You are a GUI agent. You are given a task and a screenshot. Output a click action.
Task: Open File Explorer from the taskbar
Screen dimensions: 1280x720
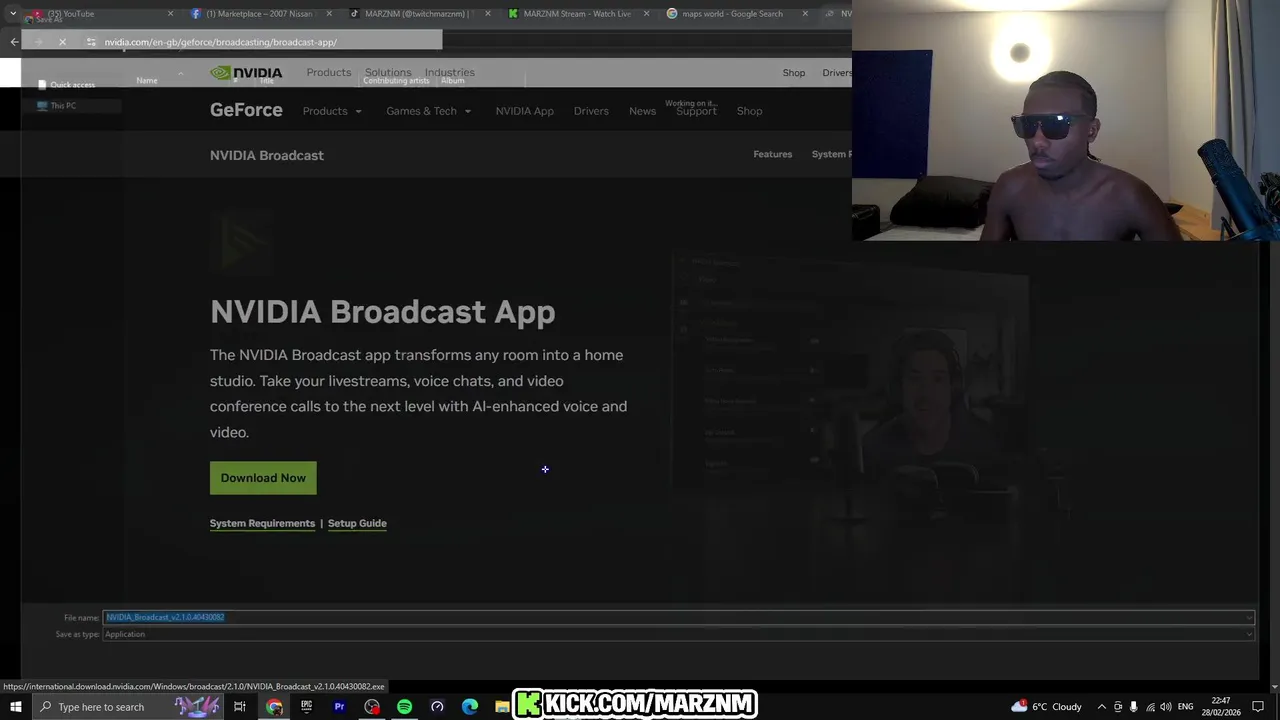[x=502, y=707]
